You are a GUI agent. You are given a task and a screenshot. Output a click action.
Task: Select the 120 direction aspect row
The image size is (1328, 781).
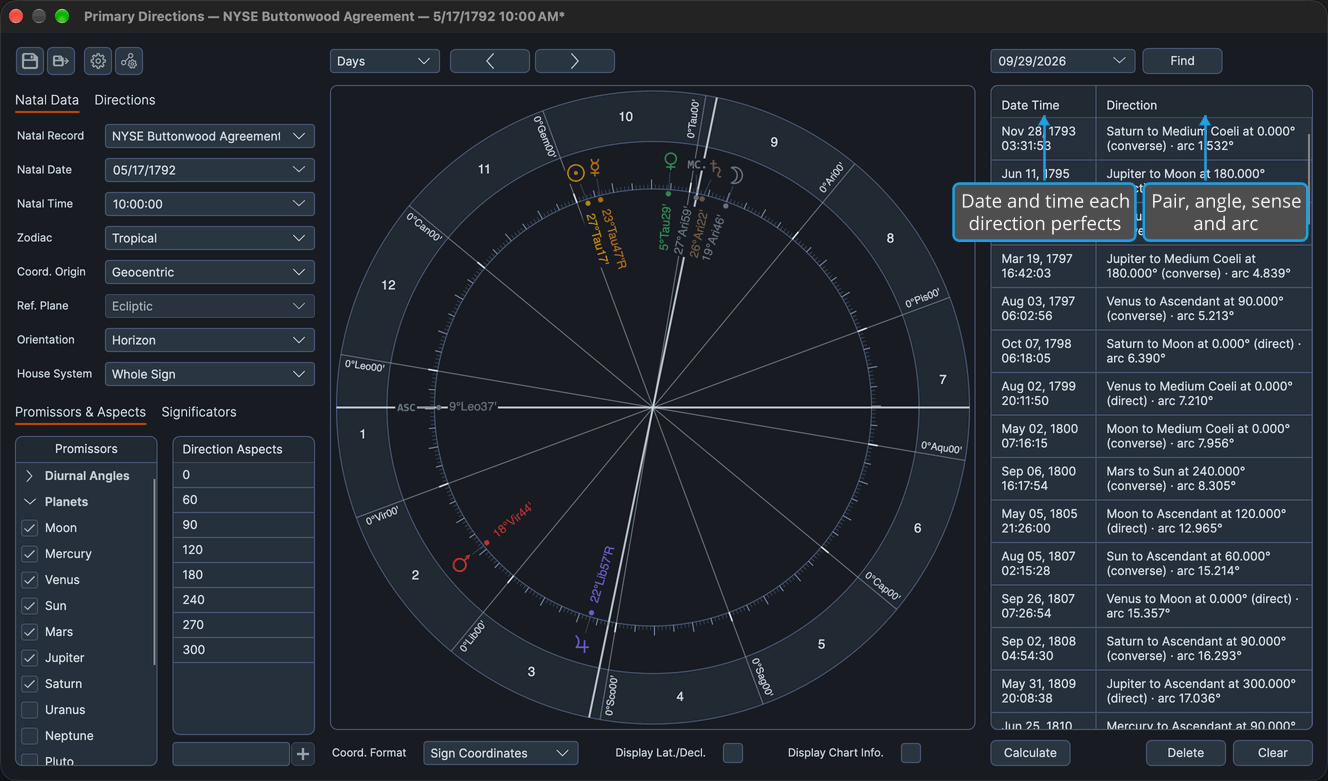click(x=244, y=550)
